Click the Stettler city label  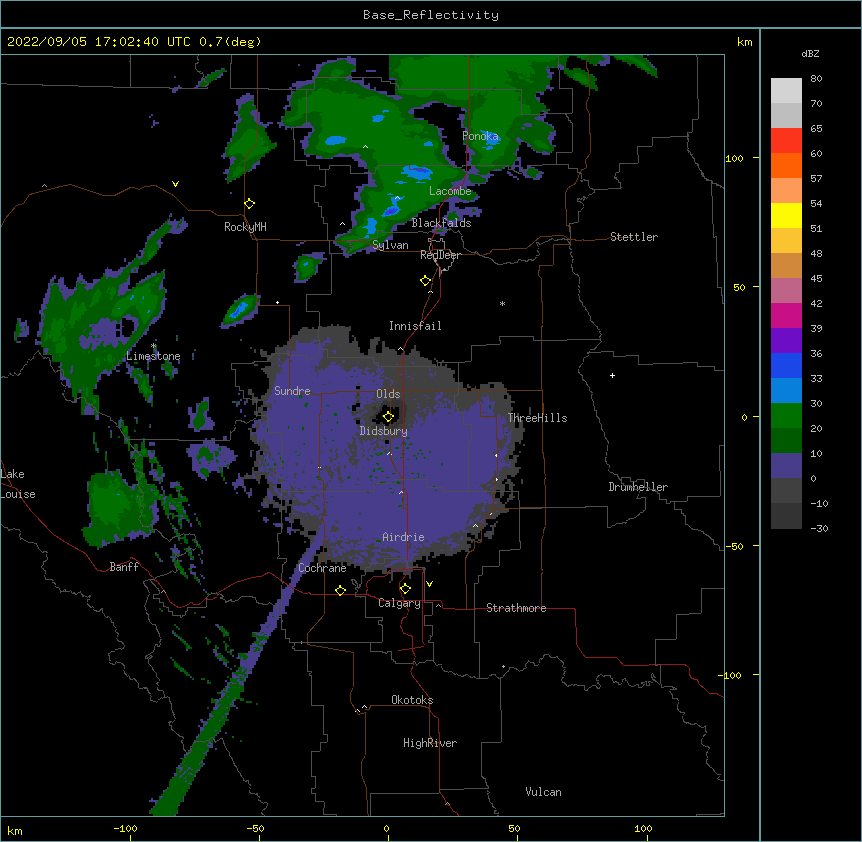tap(634, 237)
